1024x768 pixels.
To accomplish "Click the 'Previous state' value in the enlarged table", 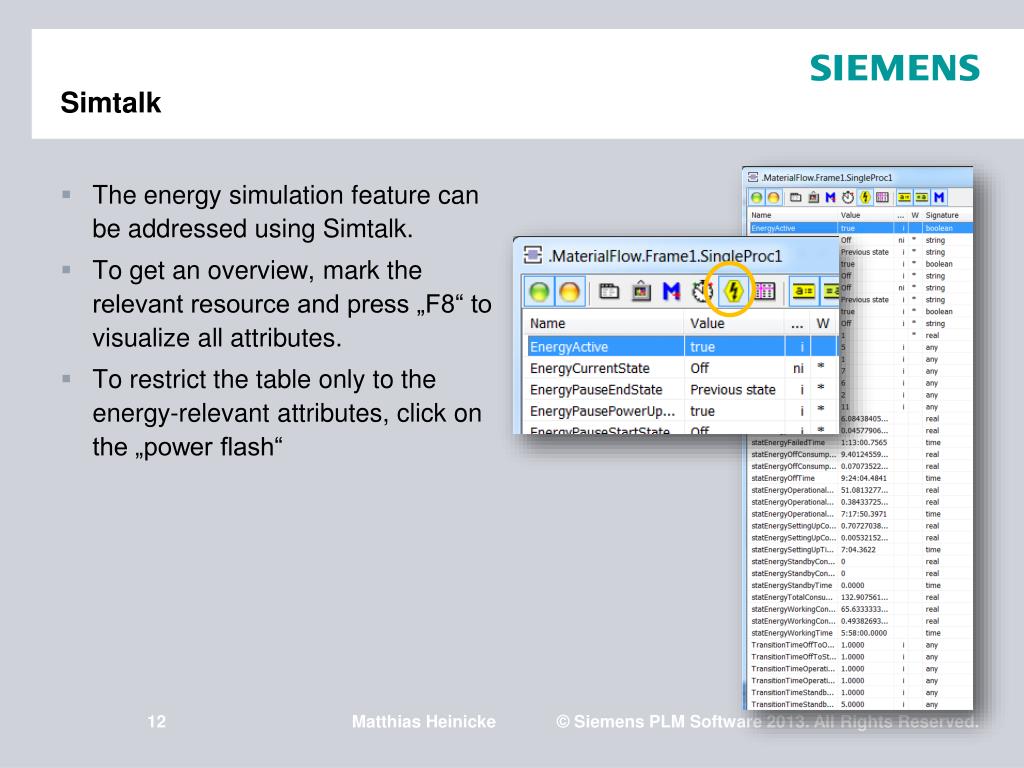I will pyautogui.click(x=733, y=390).
